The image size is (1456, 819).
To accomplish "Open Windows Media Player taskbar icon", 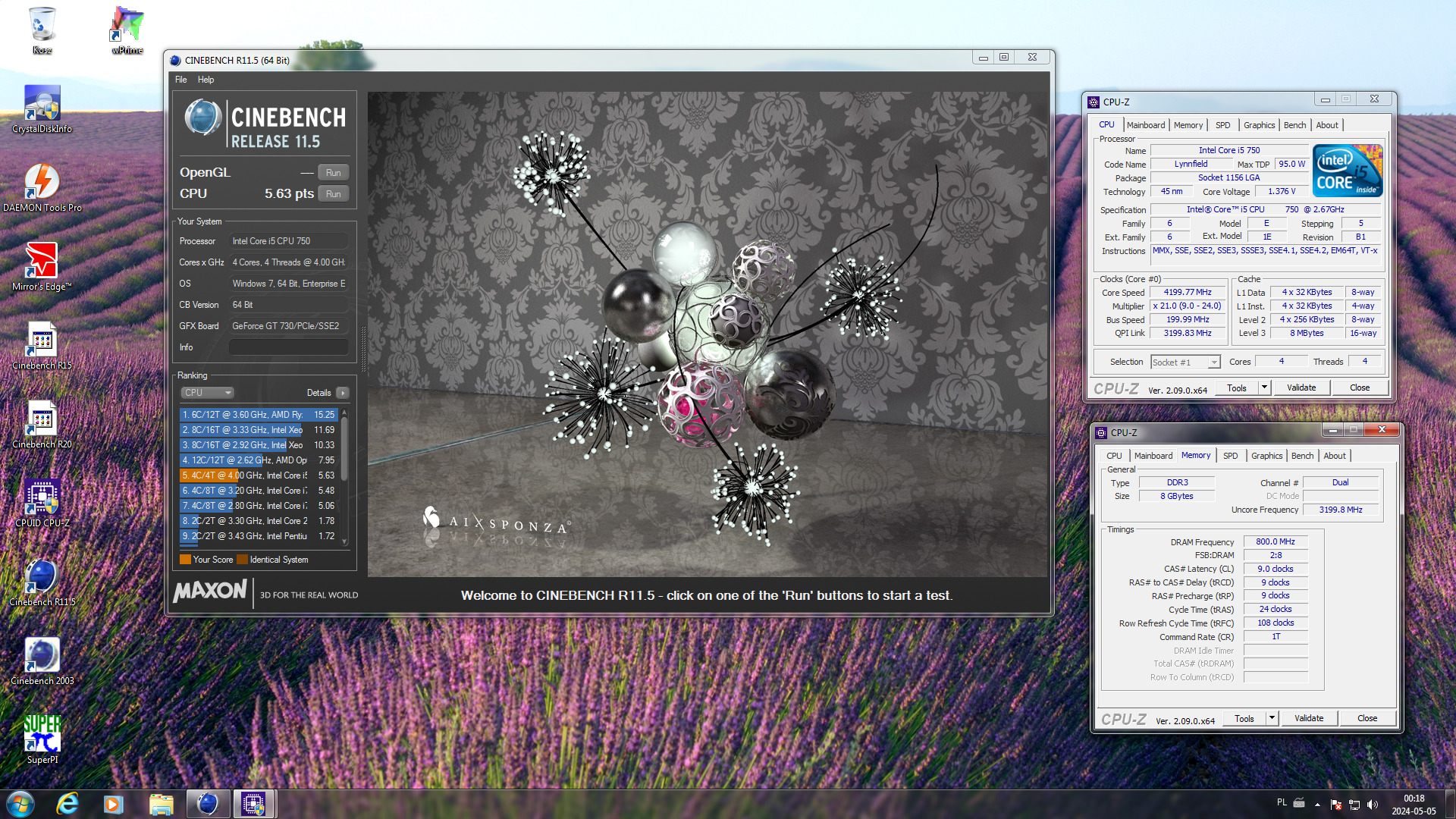I will tap(114, 804).
